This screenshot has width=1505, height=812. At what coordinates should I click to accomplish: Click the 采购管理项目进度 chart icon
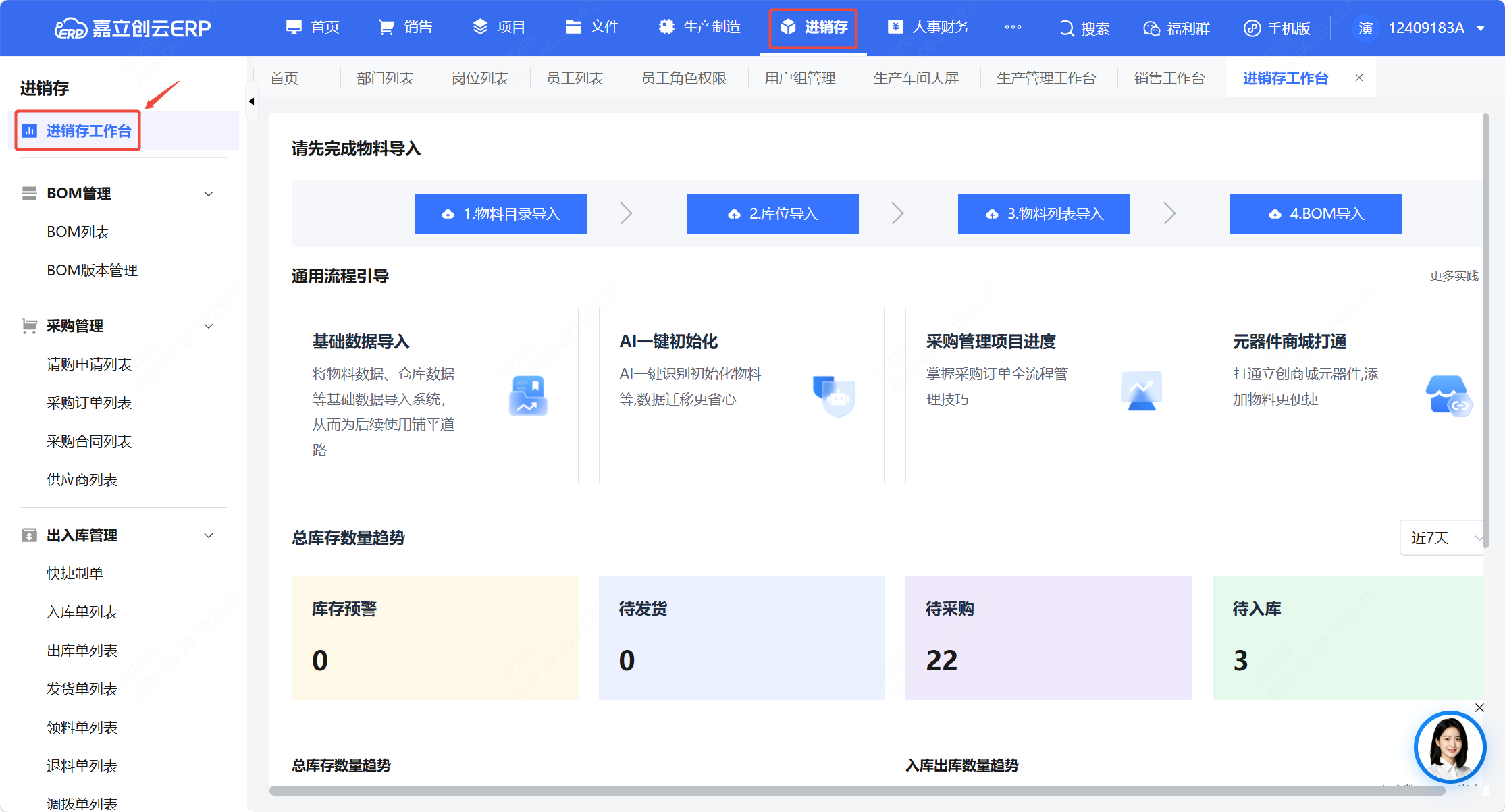[x=1141, y=390]
